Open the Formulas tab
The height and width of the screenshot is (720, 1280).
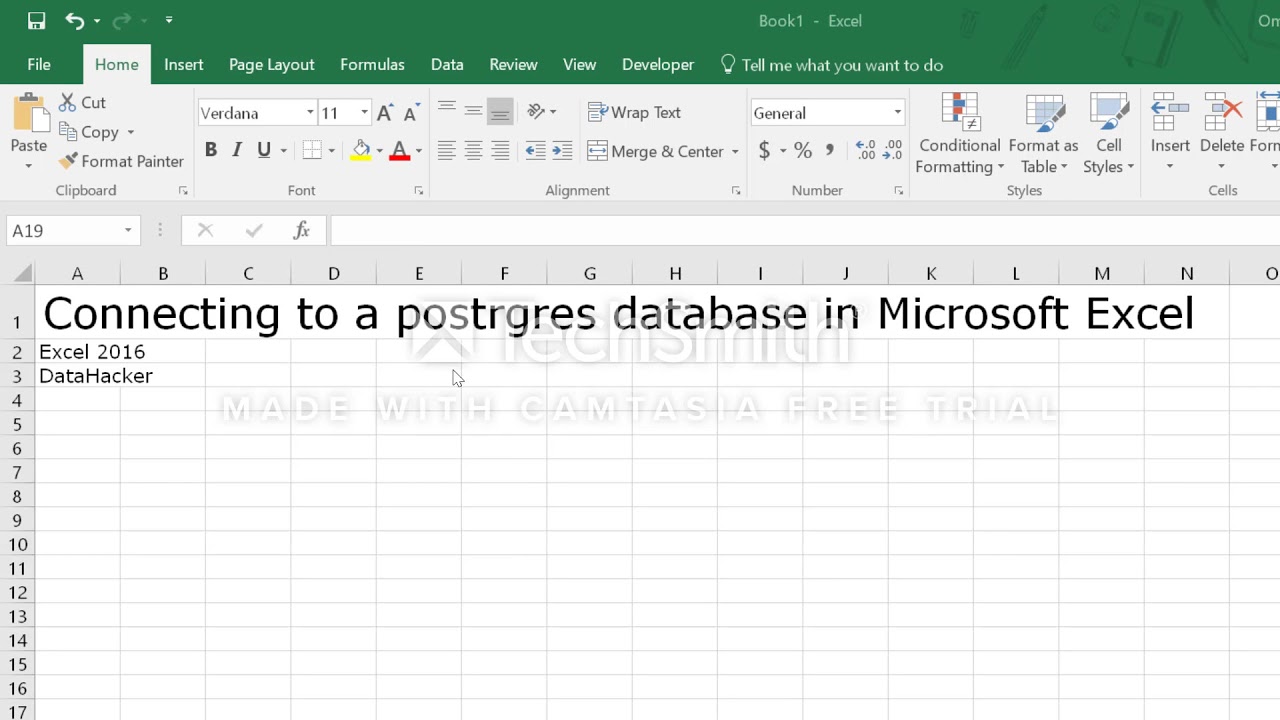pos(372,64)
